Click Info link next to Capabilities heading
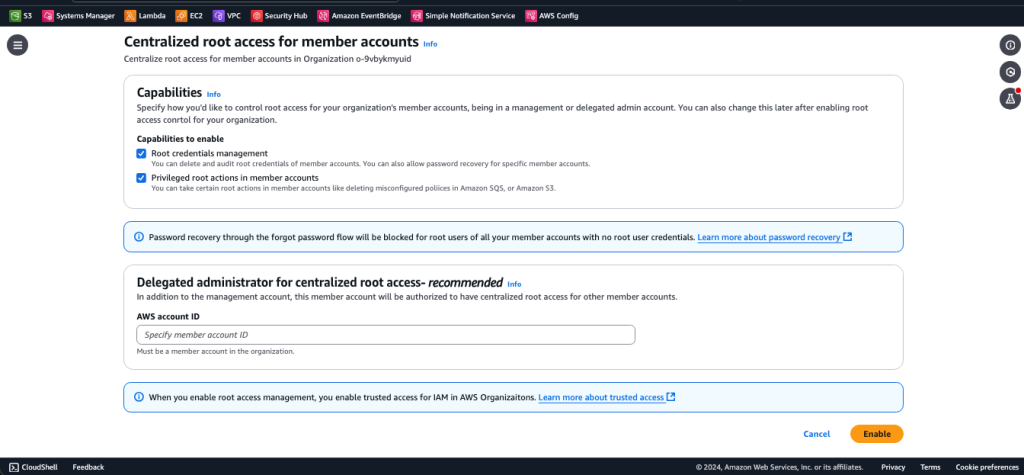The width and height of the screenshot is (1024, 475). coord(214,94)
